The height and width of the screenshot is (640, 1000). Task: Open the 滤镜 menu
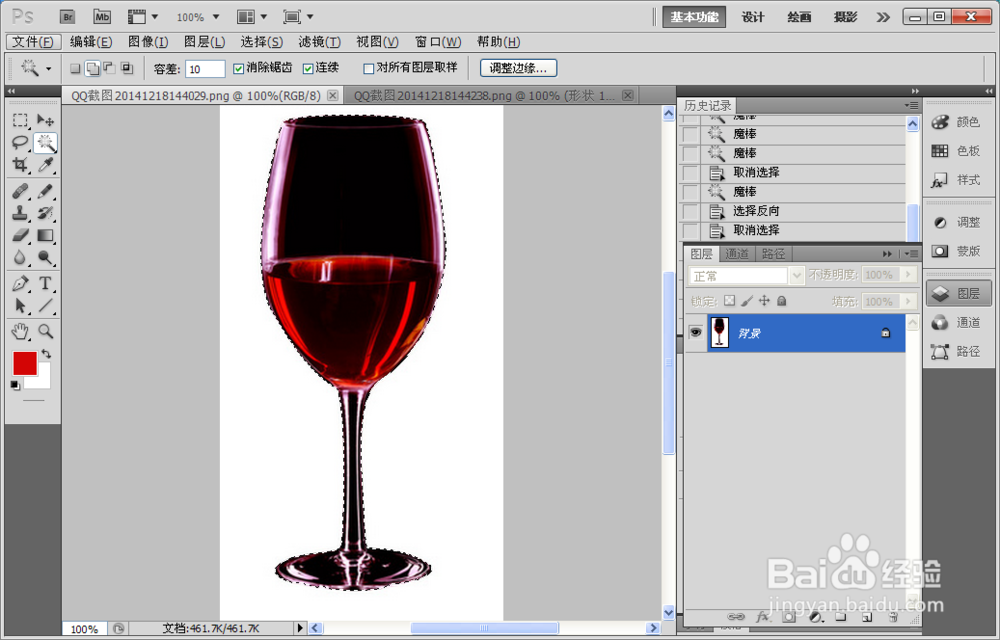[x=318, y=41]
